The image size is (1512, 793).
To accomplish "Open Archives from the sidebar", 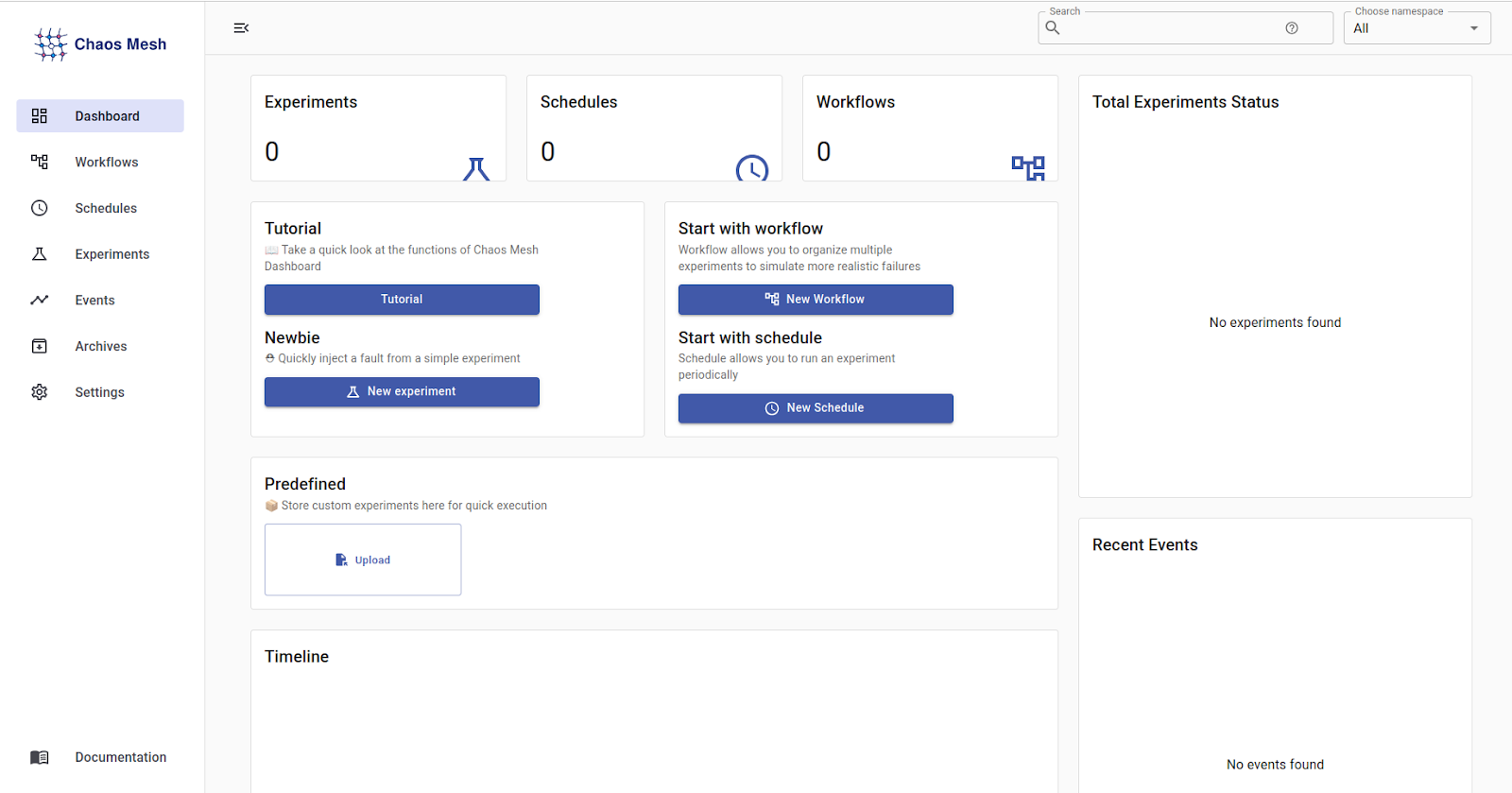I will 100,346.
